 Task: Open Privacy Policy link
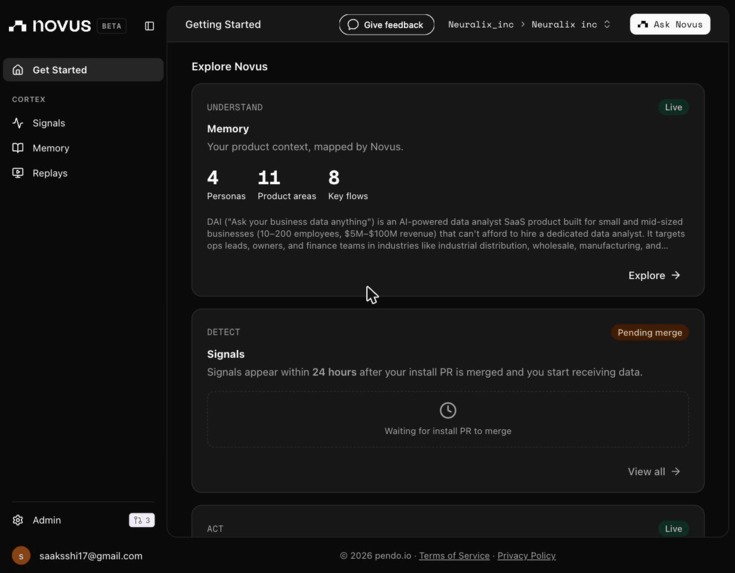(526, 556)
